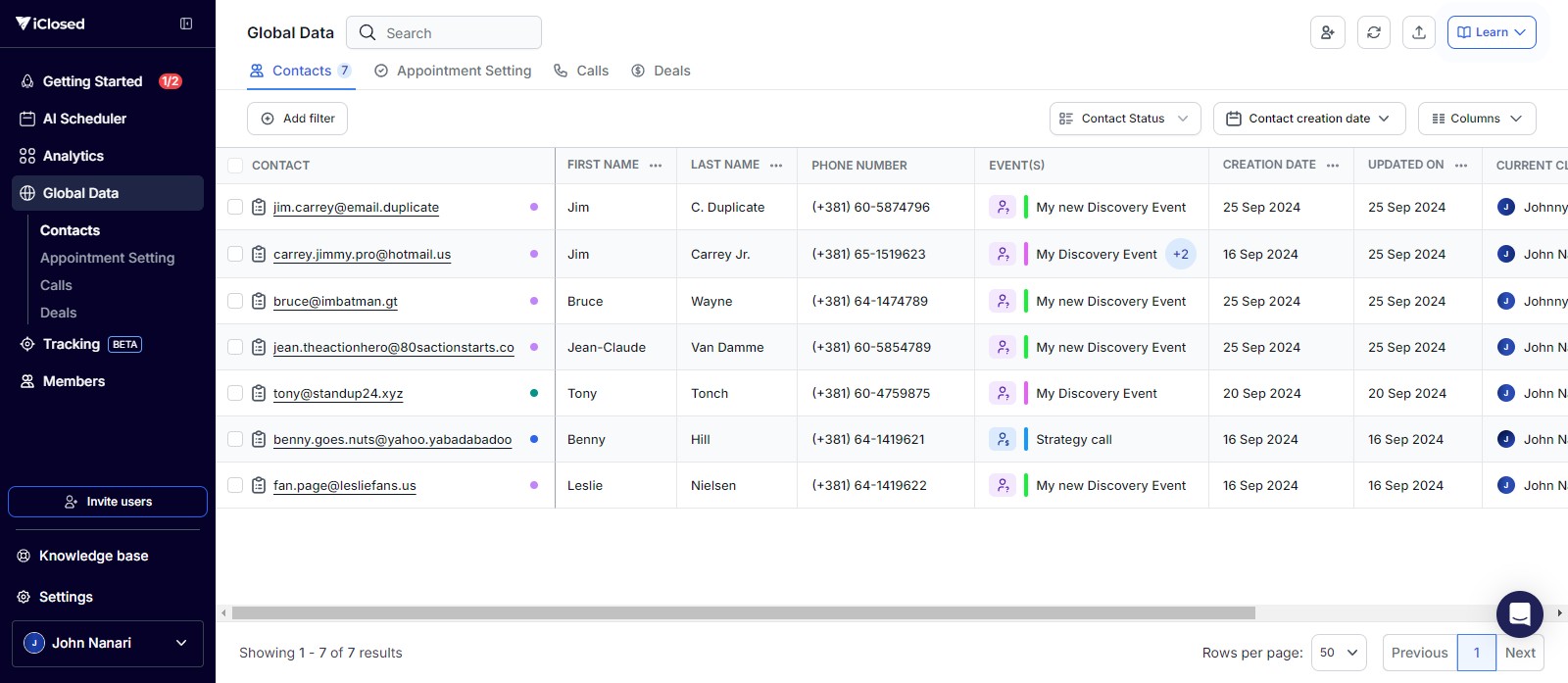Click the add member icon in header
The image size is (1568, 683).
[x=1328, y=32]
